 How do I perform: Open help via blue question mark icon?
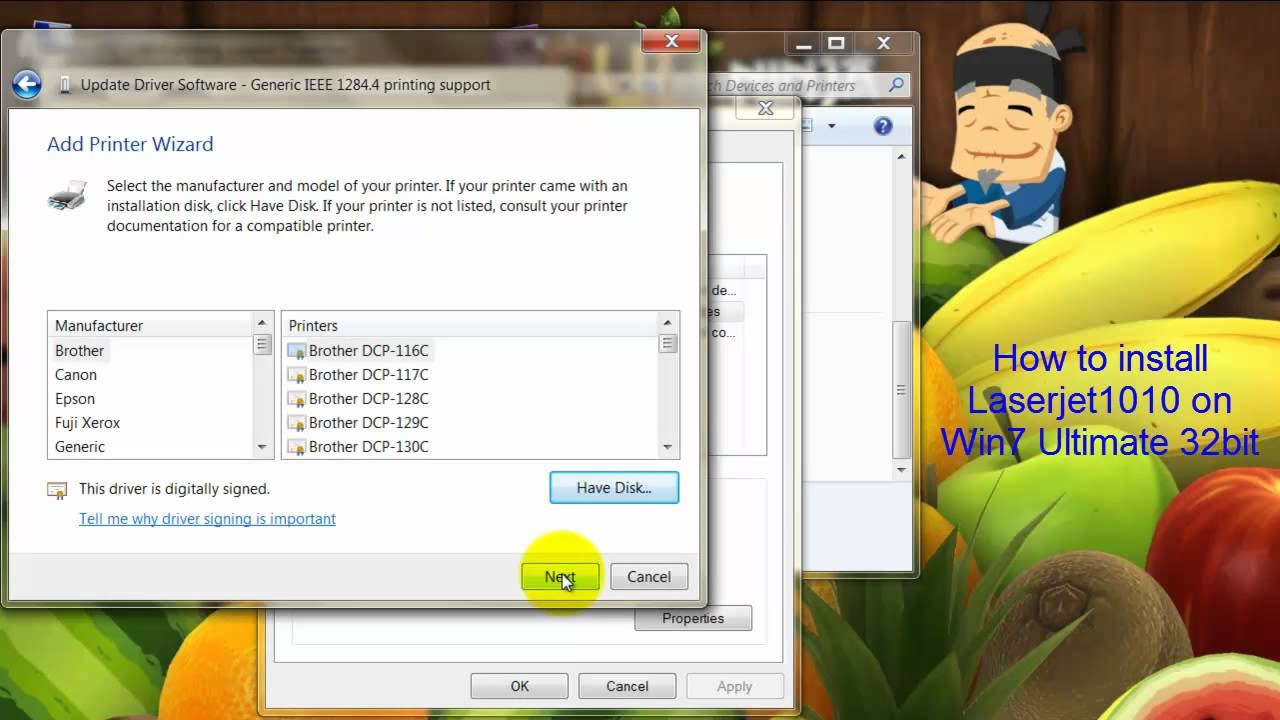point(882,126)
